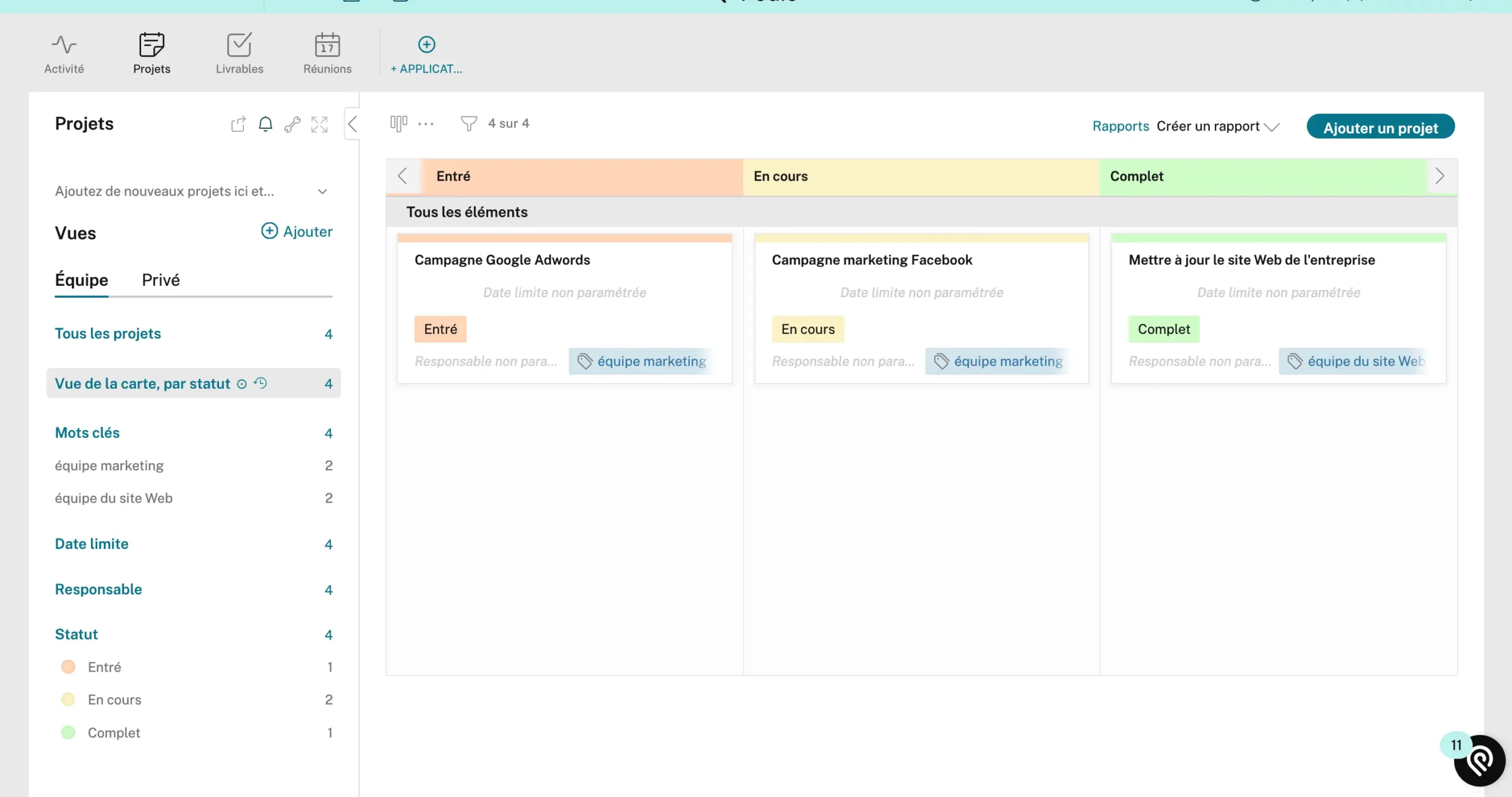Image resolution: width=1512 pixels, height=797 pixels.
Task: Click the Ajouter un projet button
Action: pyautogui.click(x=1380, y=127)
